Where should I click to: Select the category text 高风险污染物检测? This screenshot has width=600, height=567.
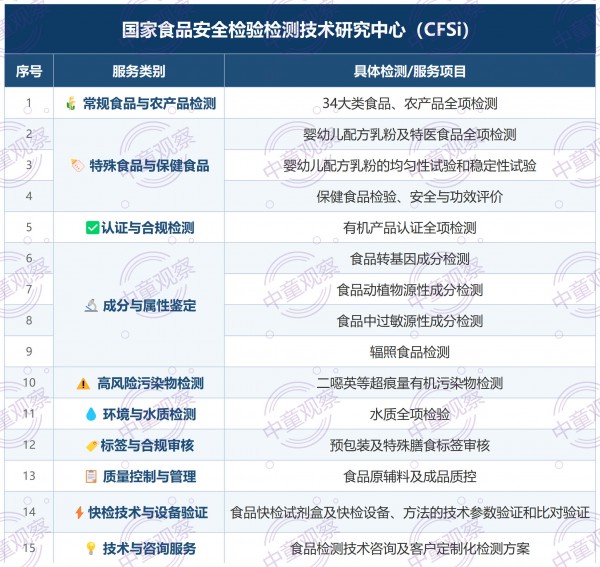pyautogui.click(x=150, y=383)
